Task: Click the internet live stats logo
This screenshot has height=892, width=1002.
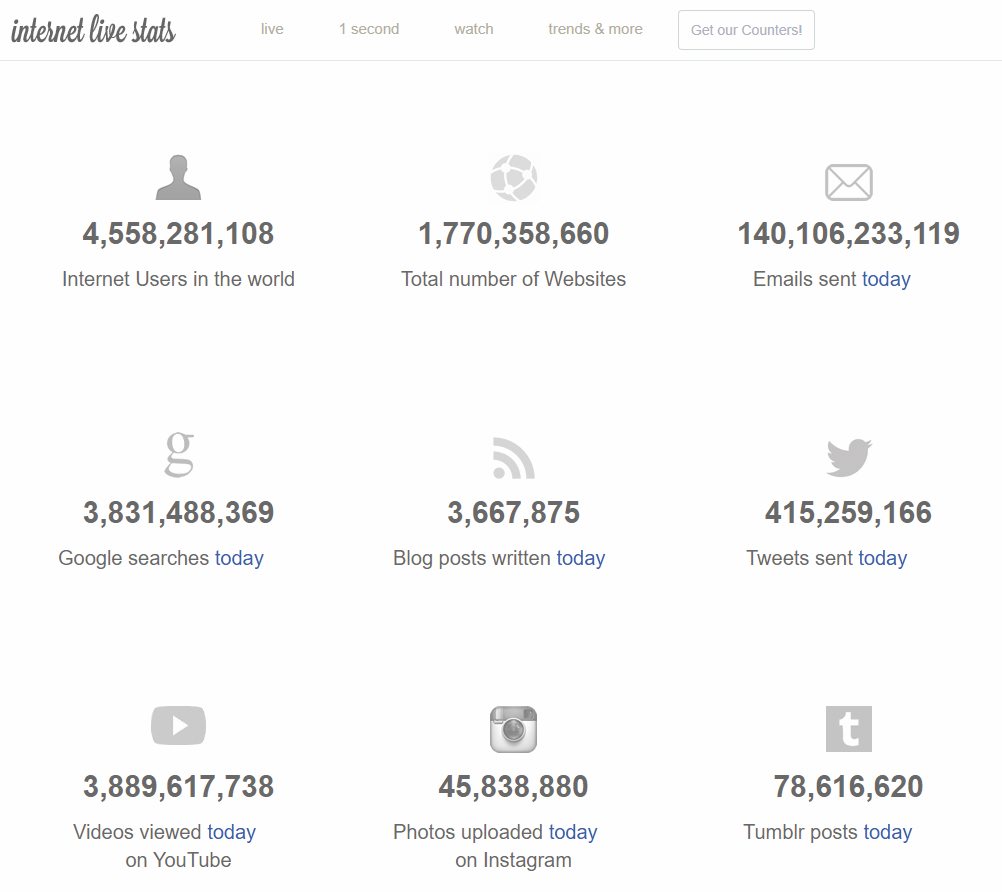Action: [x=93, y=30]
